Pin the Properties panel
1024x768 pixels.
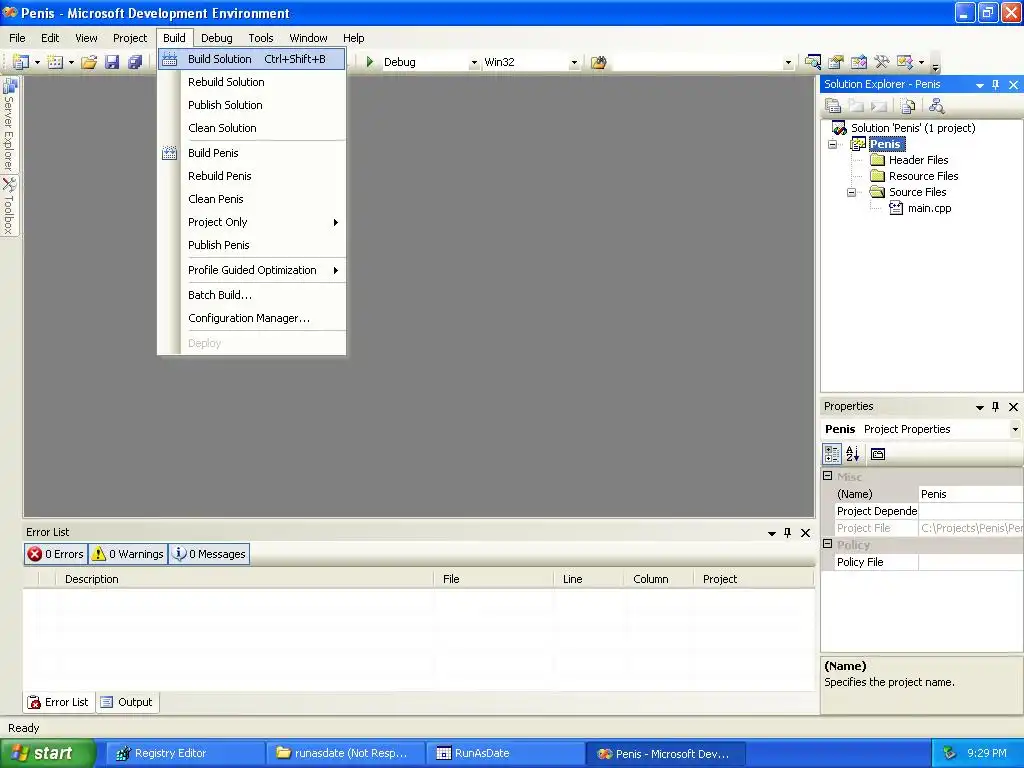tap(995, 407)
